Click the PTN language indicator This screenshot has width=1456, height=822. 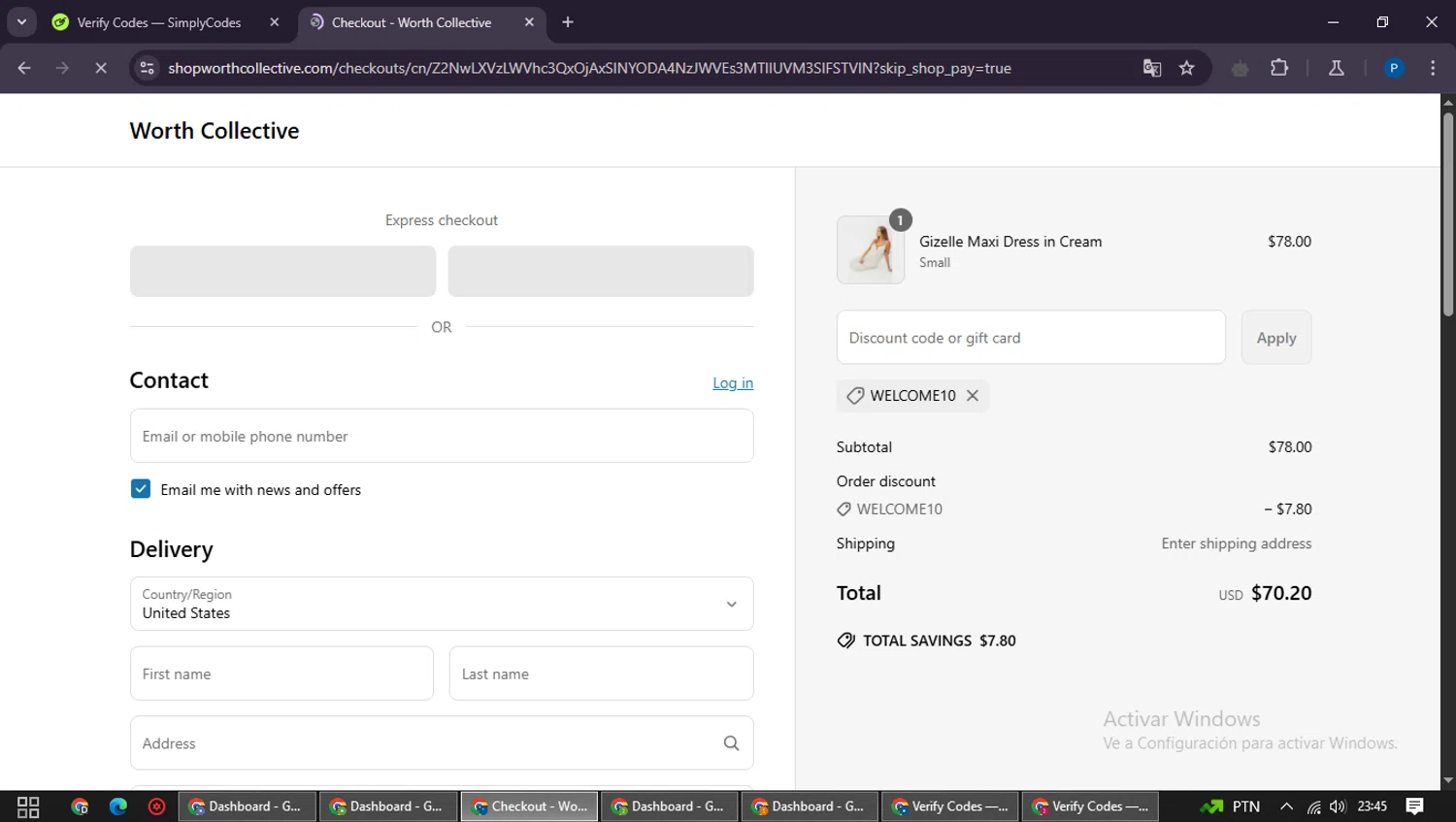click(x=1246, y=806)
